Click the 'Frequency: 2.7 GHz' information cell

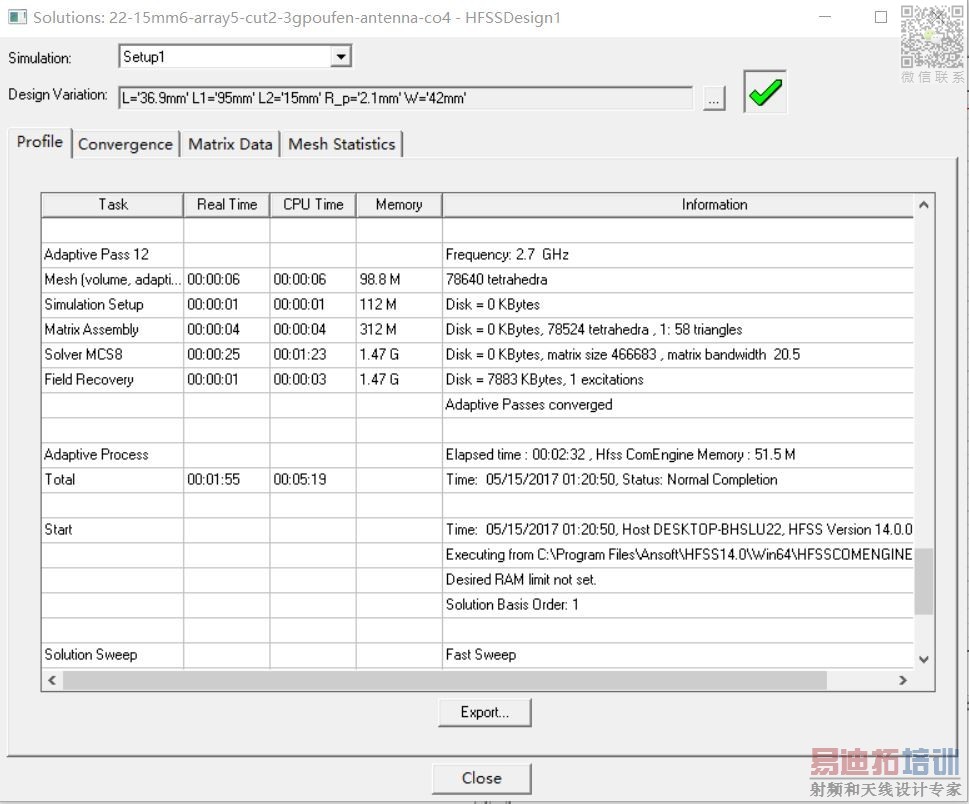(x=678, y=255)
